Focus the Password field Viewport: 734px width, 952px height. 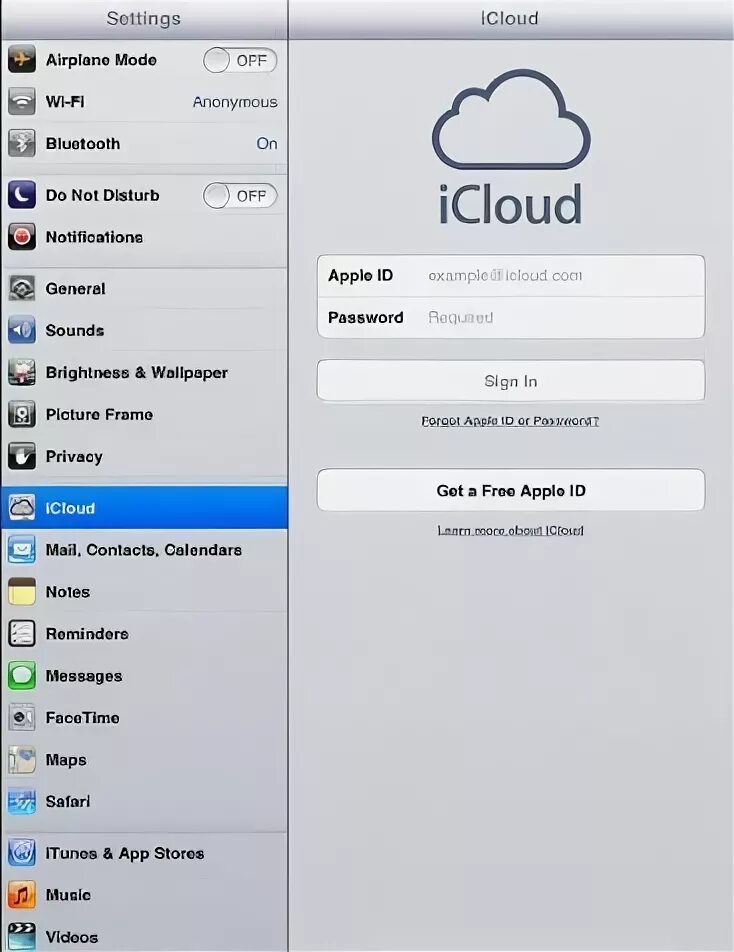tap(511, 317)
